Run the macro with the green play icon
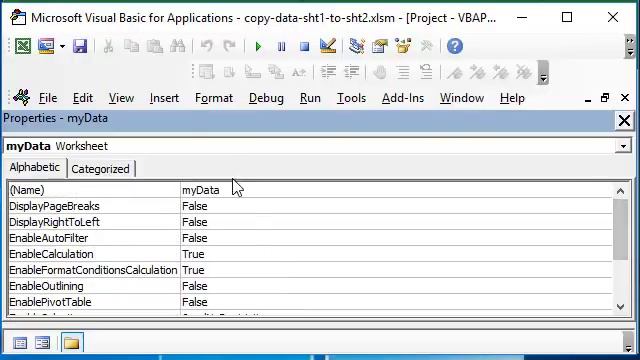This screenshot has height=360, width=640. tap(258, 47)
